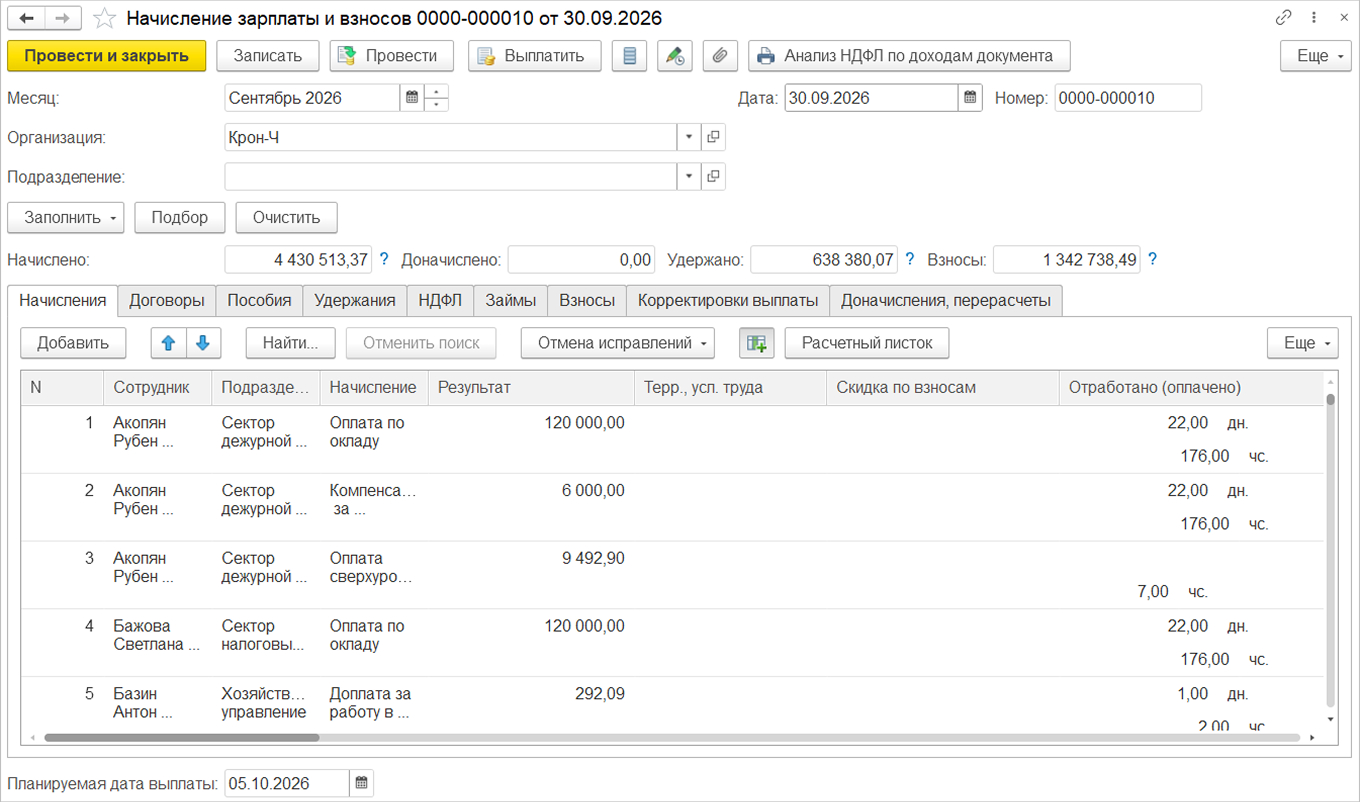This screenshot has height=802, width=1360.
Task: Click the green table details icon
Action: (x=756, y=343)
